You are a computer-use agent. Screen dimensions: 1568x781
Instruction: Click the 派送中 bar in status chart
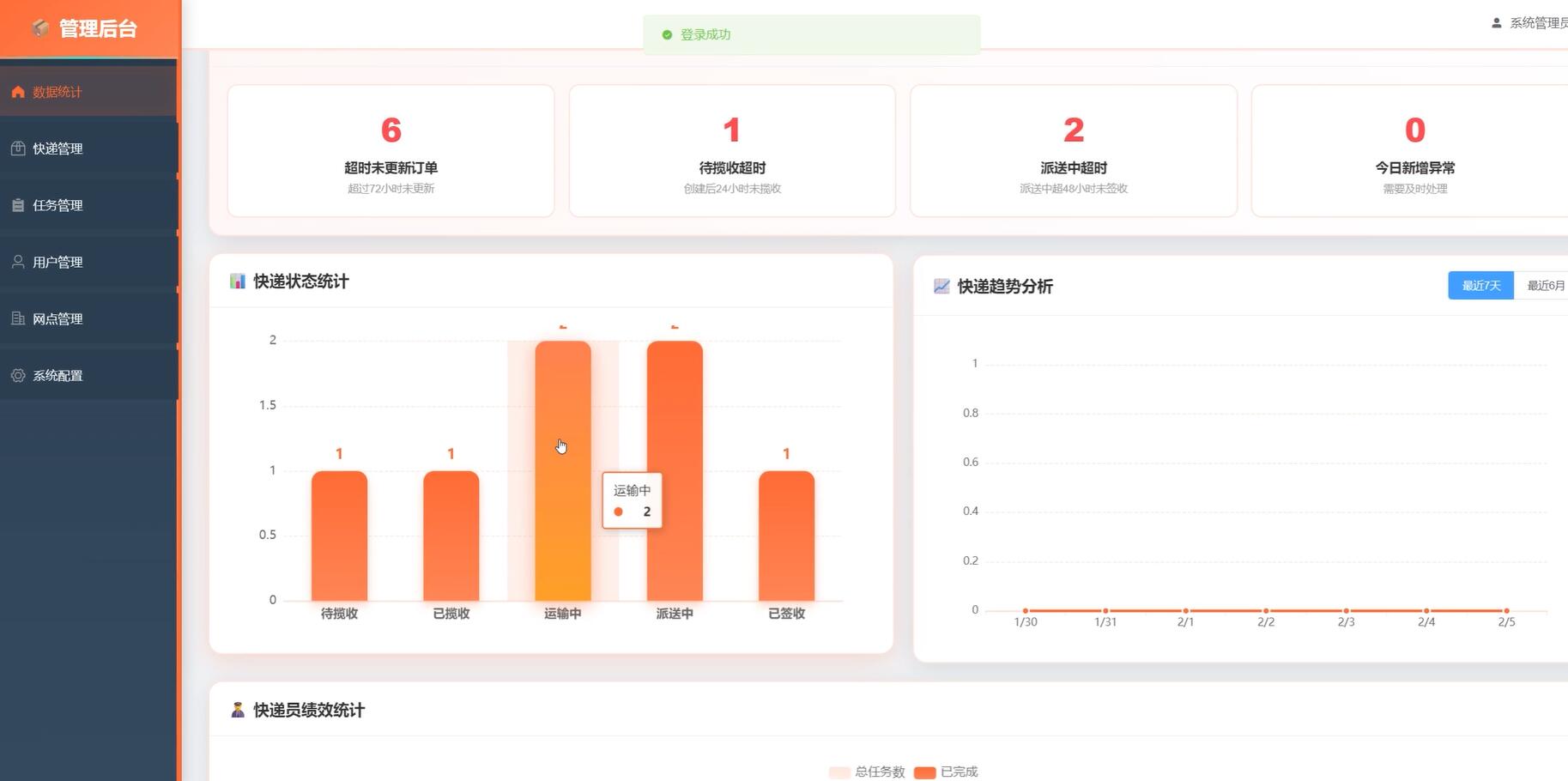(x=675, y=470)
